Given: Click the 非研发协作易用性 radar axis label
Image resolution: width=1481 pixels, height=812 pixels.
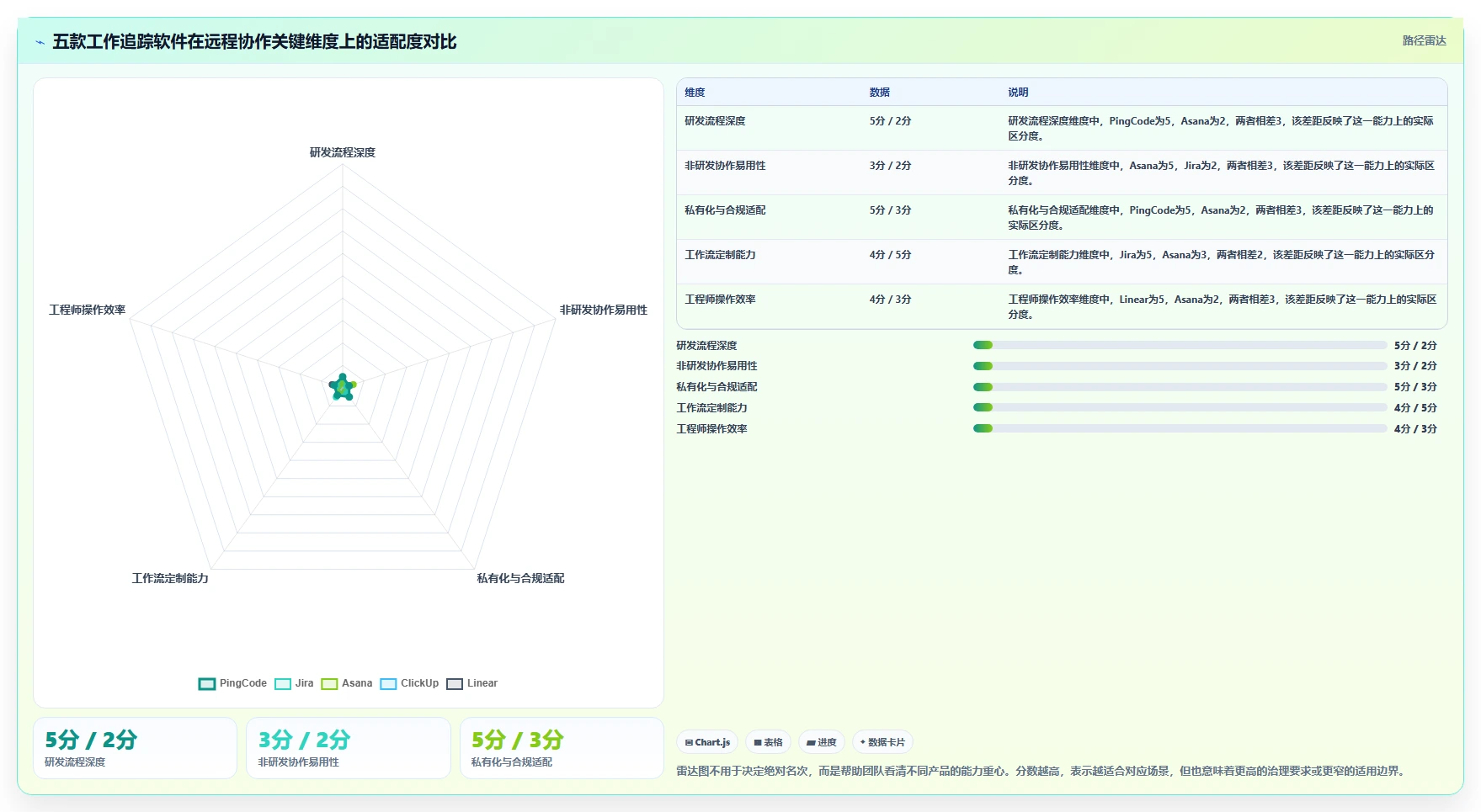Looking at the screenshot, I should 604,310.
